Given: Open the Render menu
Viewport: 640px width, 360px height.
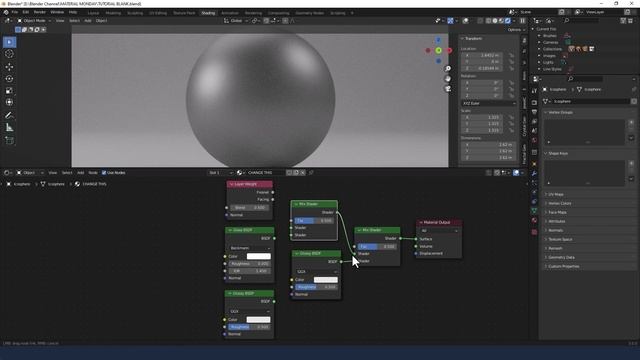Looking at the screenshot, I should [x=40, y=12].
